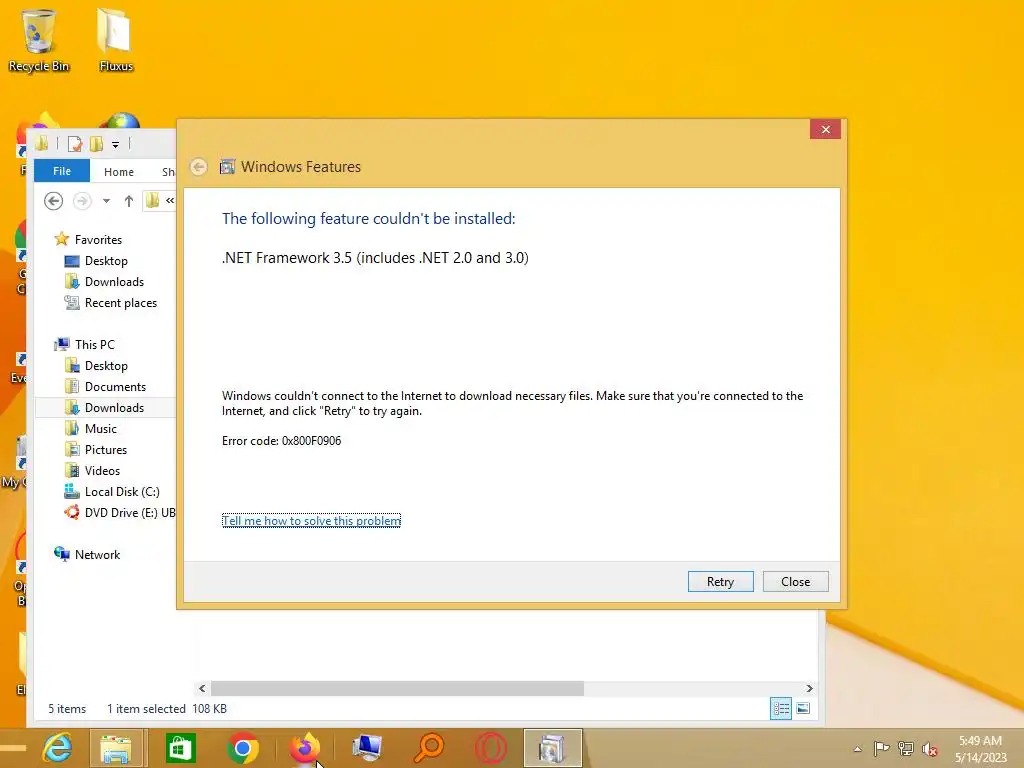Select This PC in navigation pane
Image resolution: width=1024 pixels, height=768 pixels.
[94, 344]
